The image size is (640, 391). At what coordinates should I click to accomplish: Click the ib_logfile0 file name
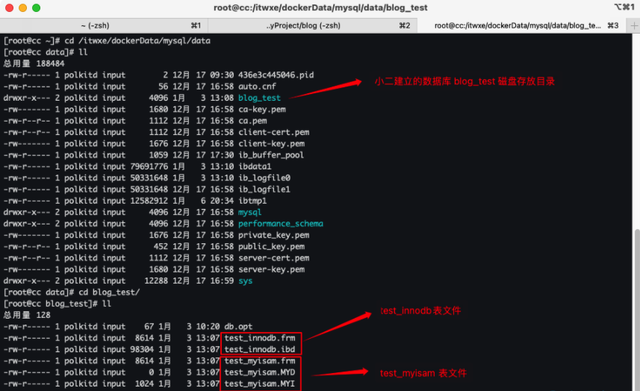point(264,178)
